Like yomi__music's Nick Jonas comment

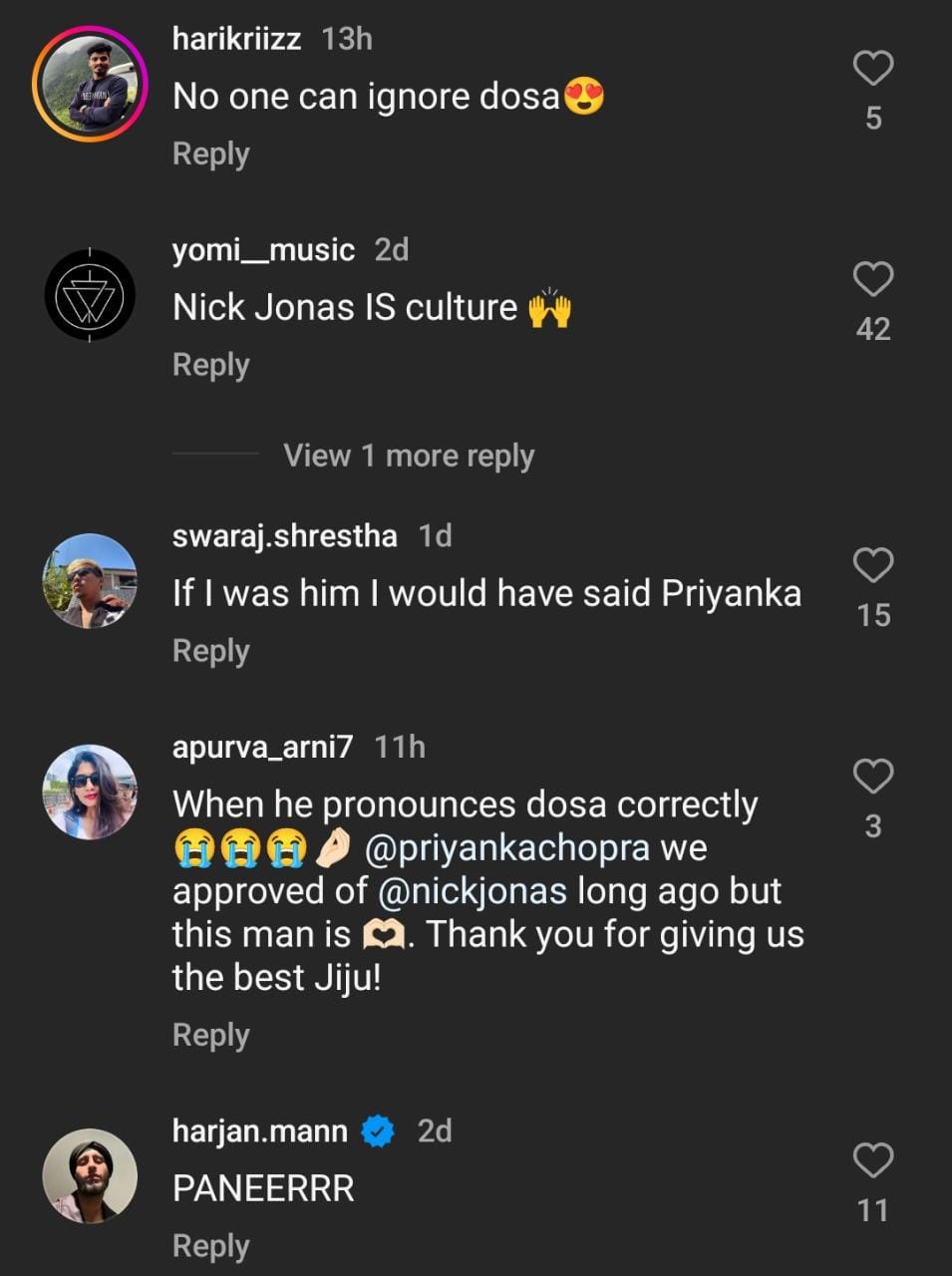click(x=873, y=279)
